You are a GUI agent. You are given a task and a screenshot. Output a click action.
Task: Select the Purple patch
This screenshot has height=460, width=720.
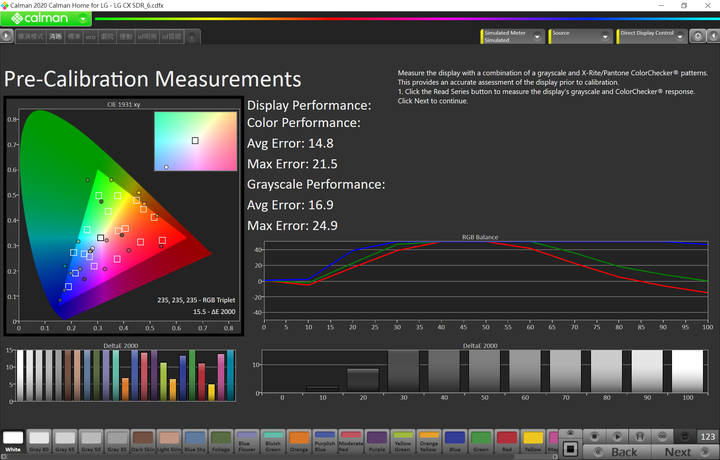tap(377, 441)
